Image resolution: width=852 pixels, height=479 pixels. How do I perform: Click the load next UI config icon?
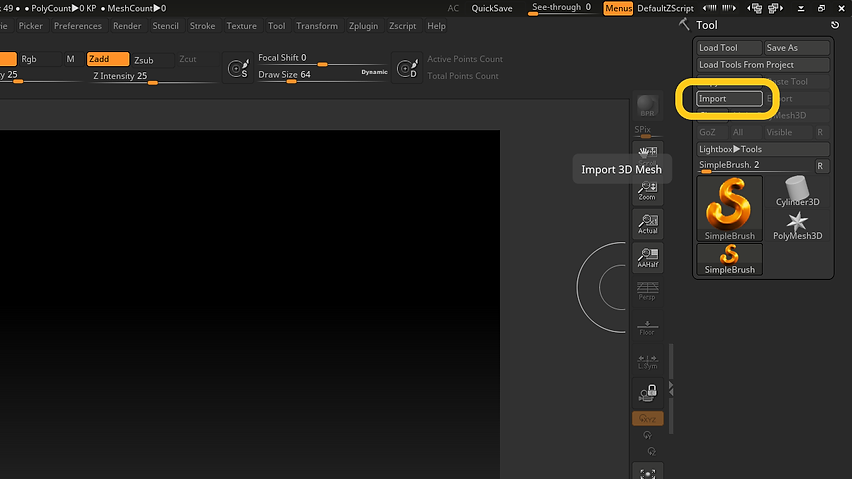point(775,8)
